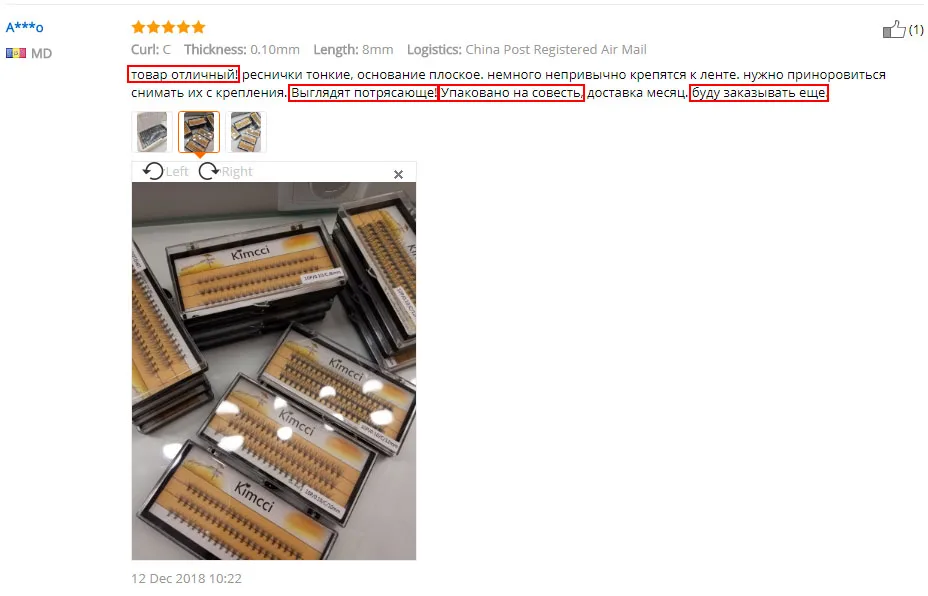This screenshot has height=596, width=928.
Task: Click the helpful vote count (1)
Action: point(916,30)
